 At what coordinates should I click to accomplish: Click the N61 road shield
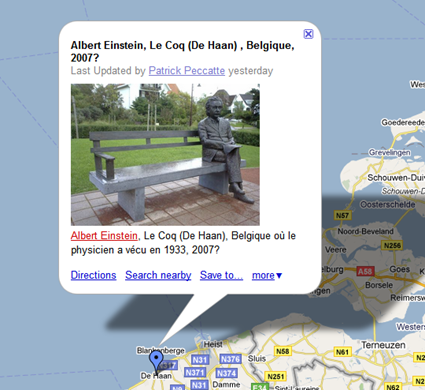pos(342,352)
